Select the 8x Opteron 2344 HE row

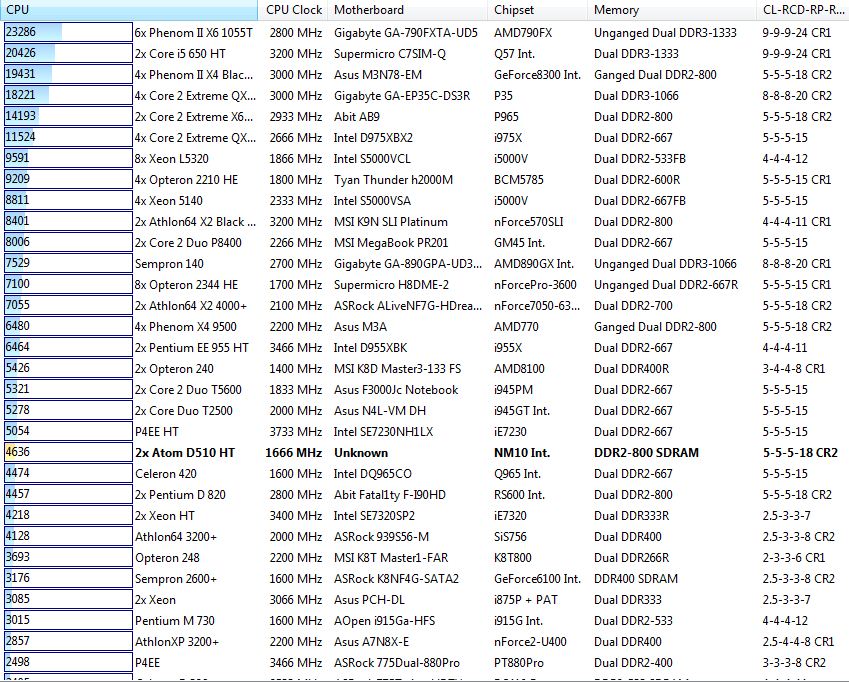[x=424, y=285]
